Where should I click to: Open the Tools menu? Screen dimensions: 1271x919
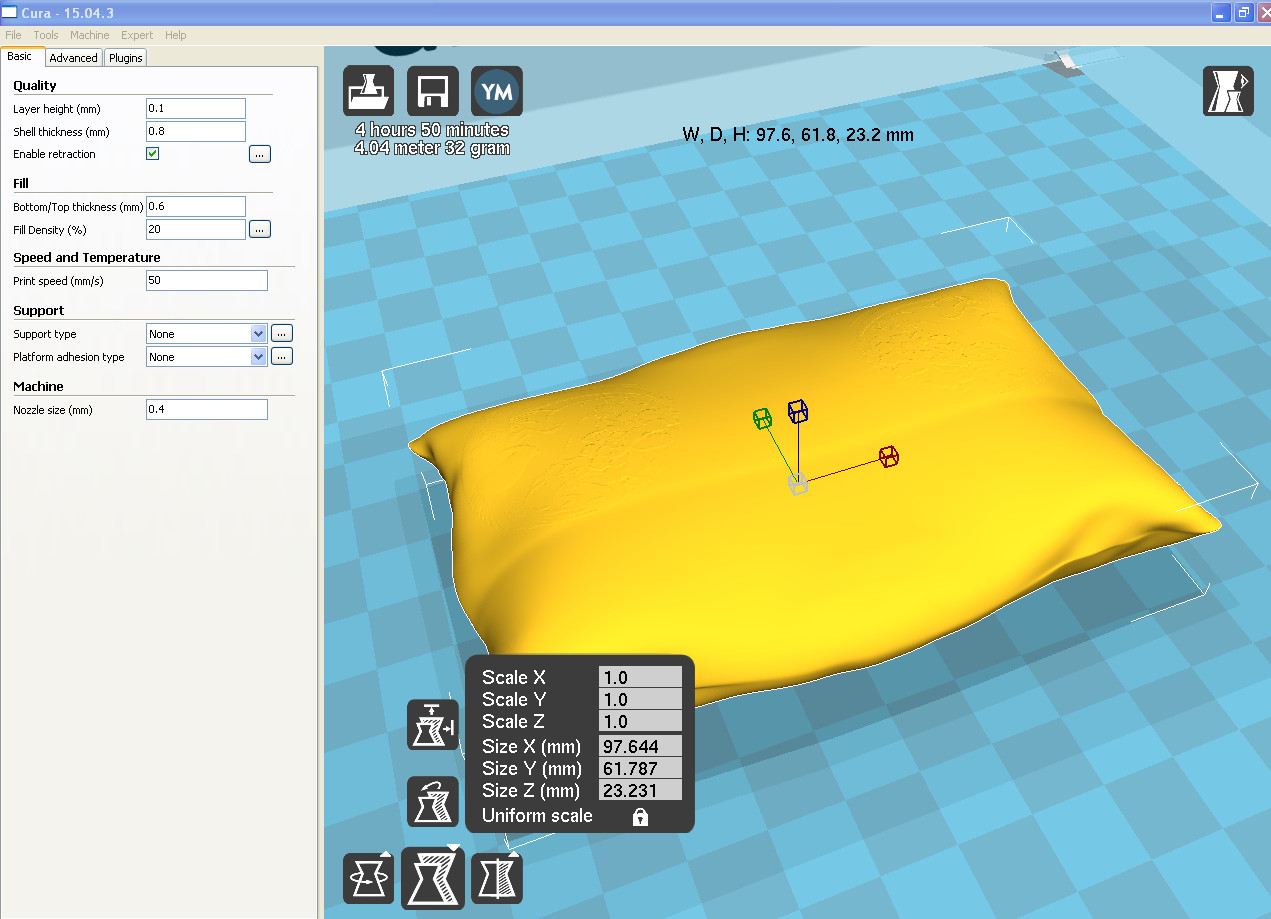(46, 35)
